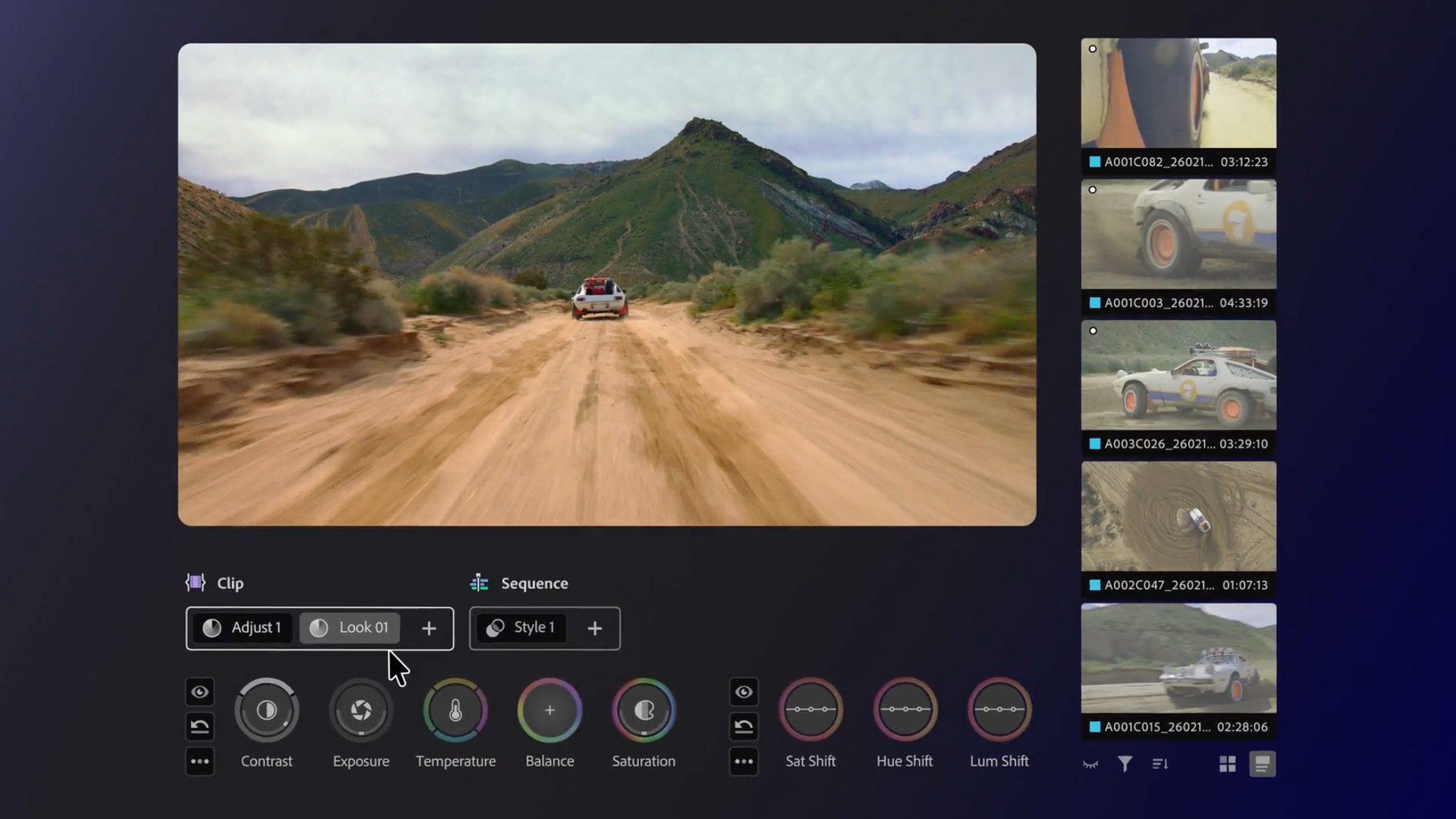Open clip controls more options menu
1456x819 pixels.
click(200, 761)
